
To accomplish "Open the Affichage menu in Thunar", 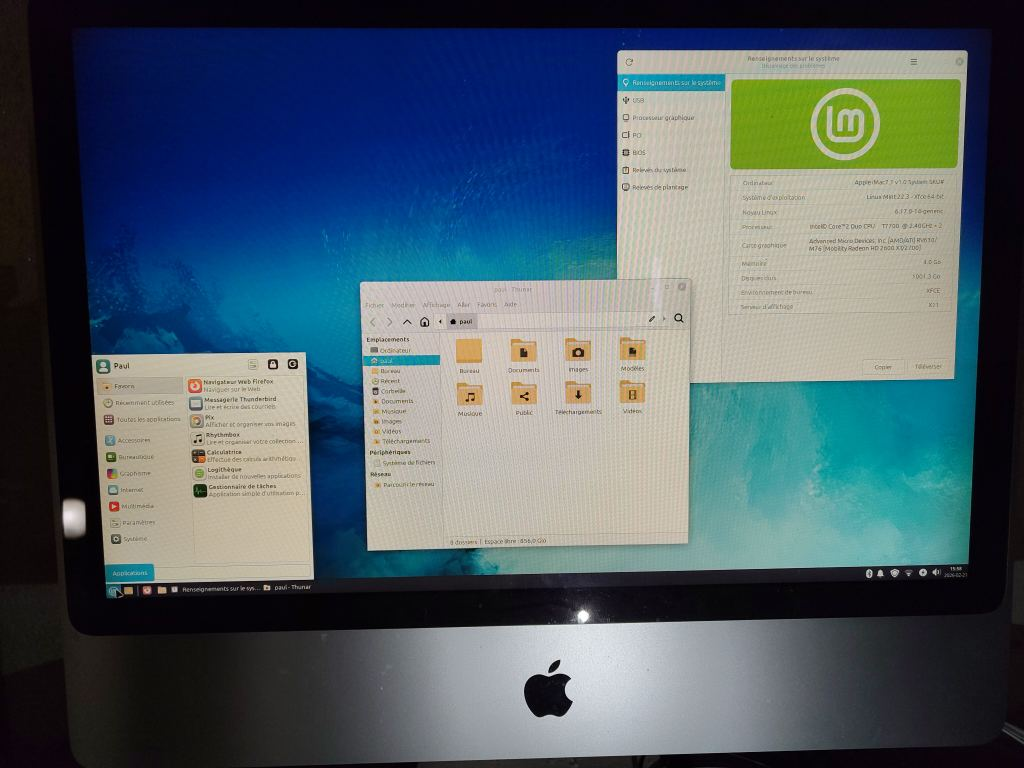I will pyautogui.click(x=436, y=305).
